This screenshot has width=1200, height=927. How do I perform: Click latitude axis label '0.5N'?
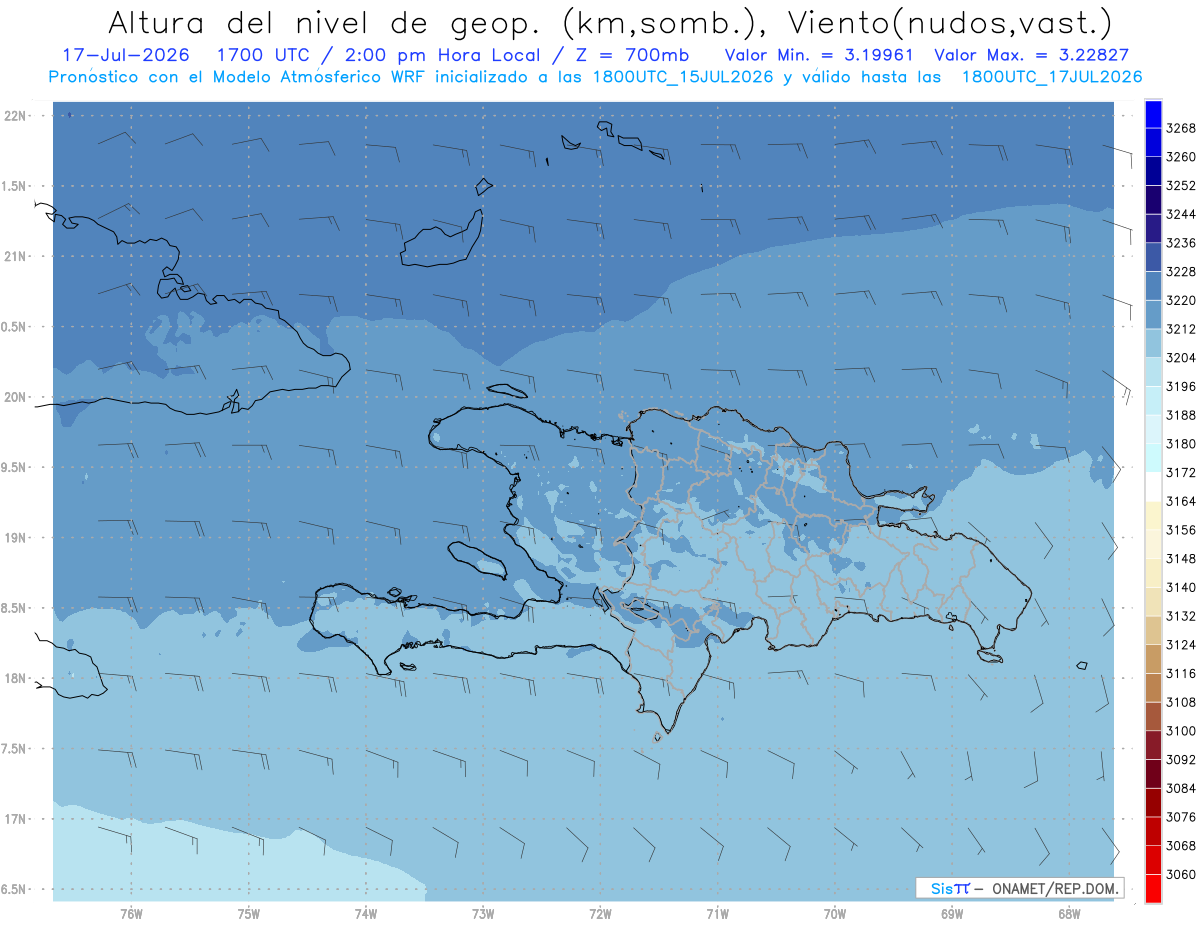point(15,327)
